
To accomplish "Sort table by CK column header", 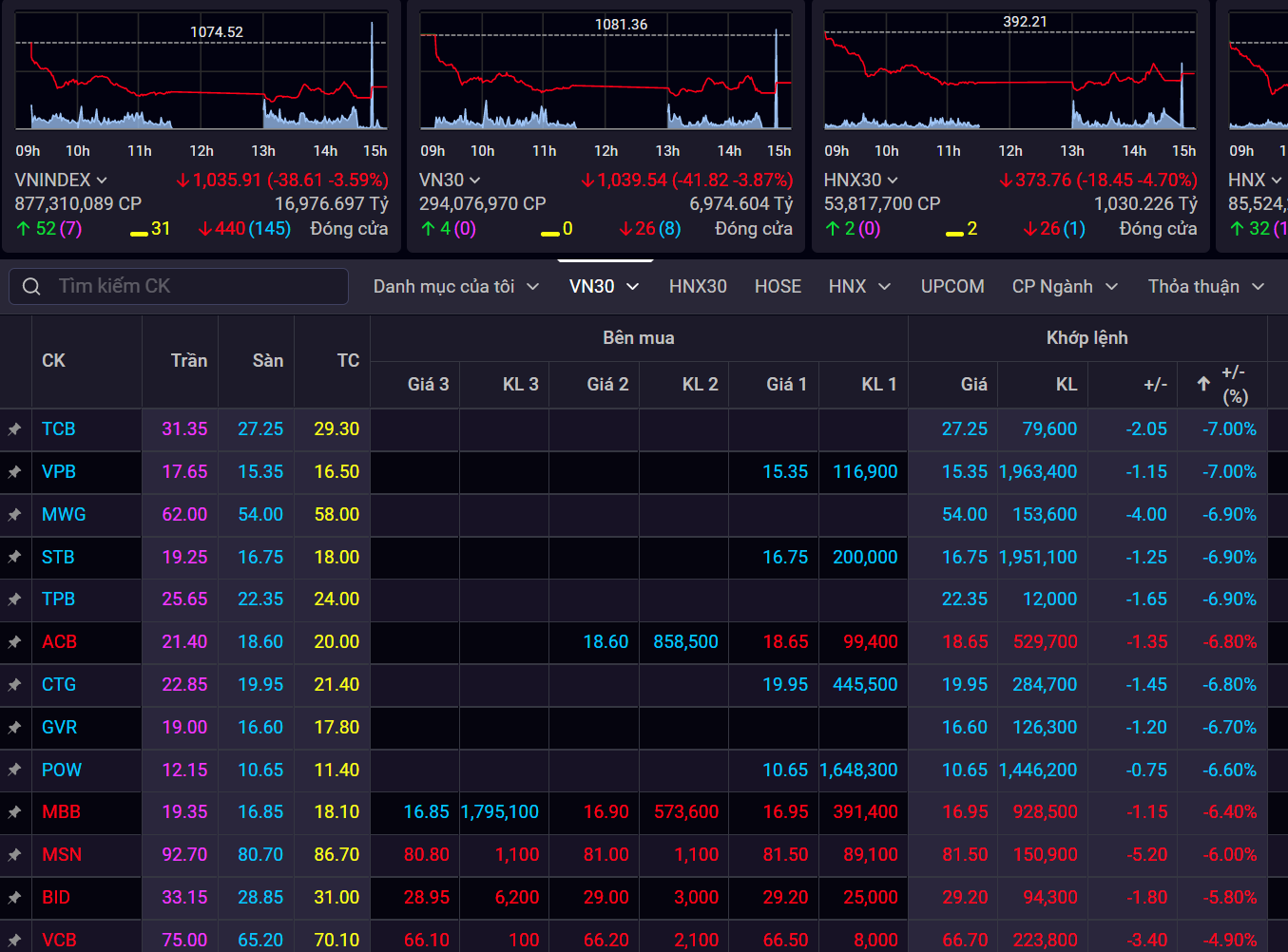I will click(54, 361).
